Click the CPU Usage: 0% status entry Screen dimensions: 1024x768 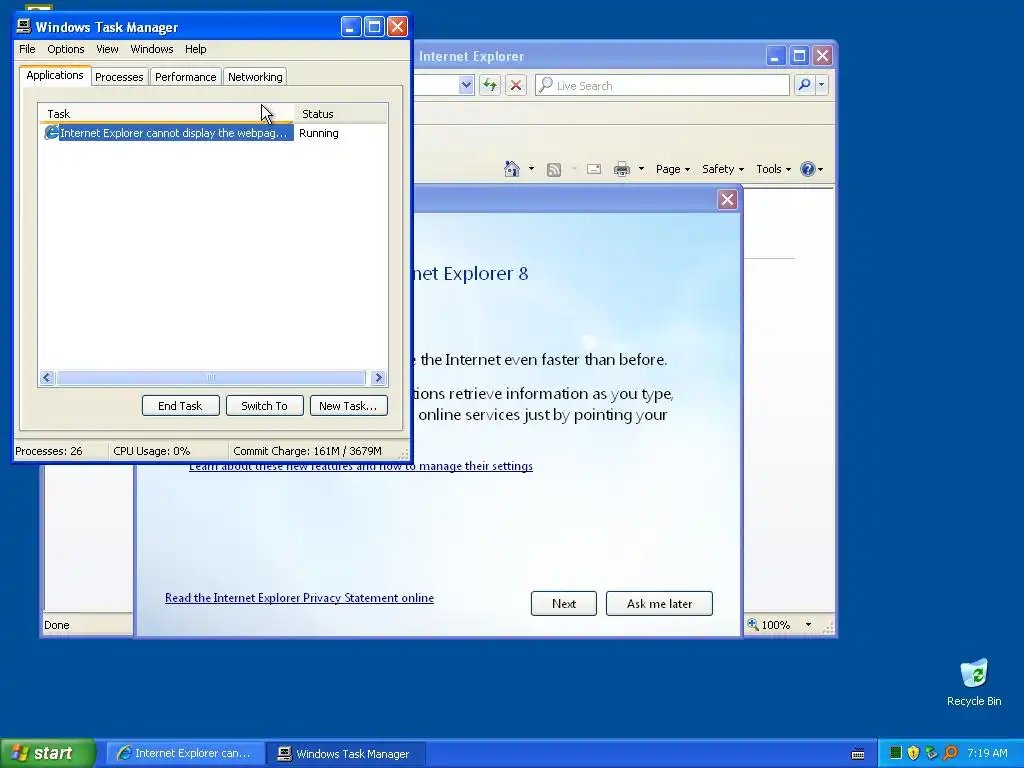pos(152,451)
